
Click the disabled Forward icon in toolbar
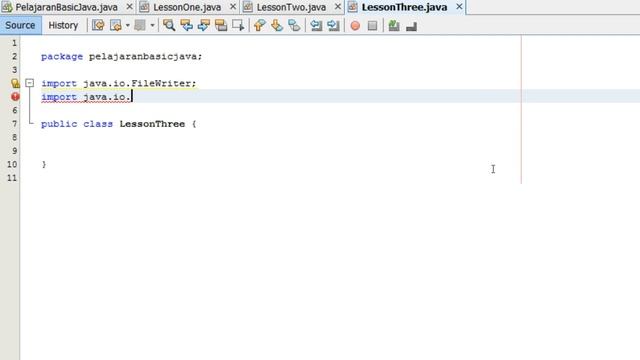click(140, 25)
